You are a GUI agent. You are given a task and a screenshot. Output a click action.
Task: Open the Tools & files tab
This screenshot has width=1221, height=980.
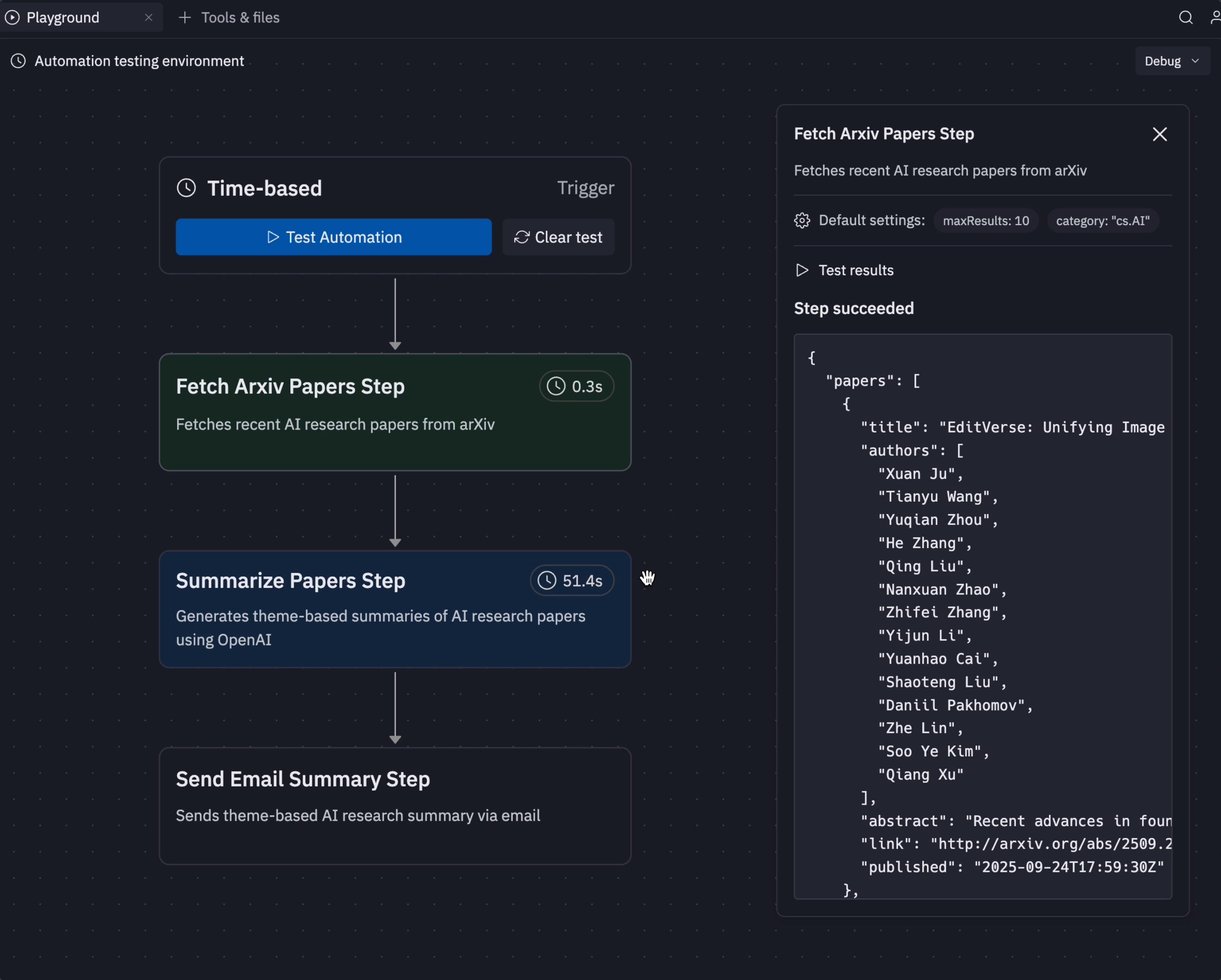(x=240, y=17)
